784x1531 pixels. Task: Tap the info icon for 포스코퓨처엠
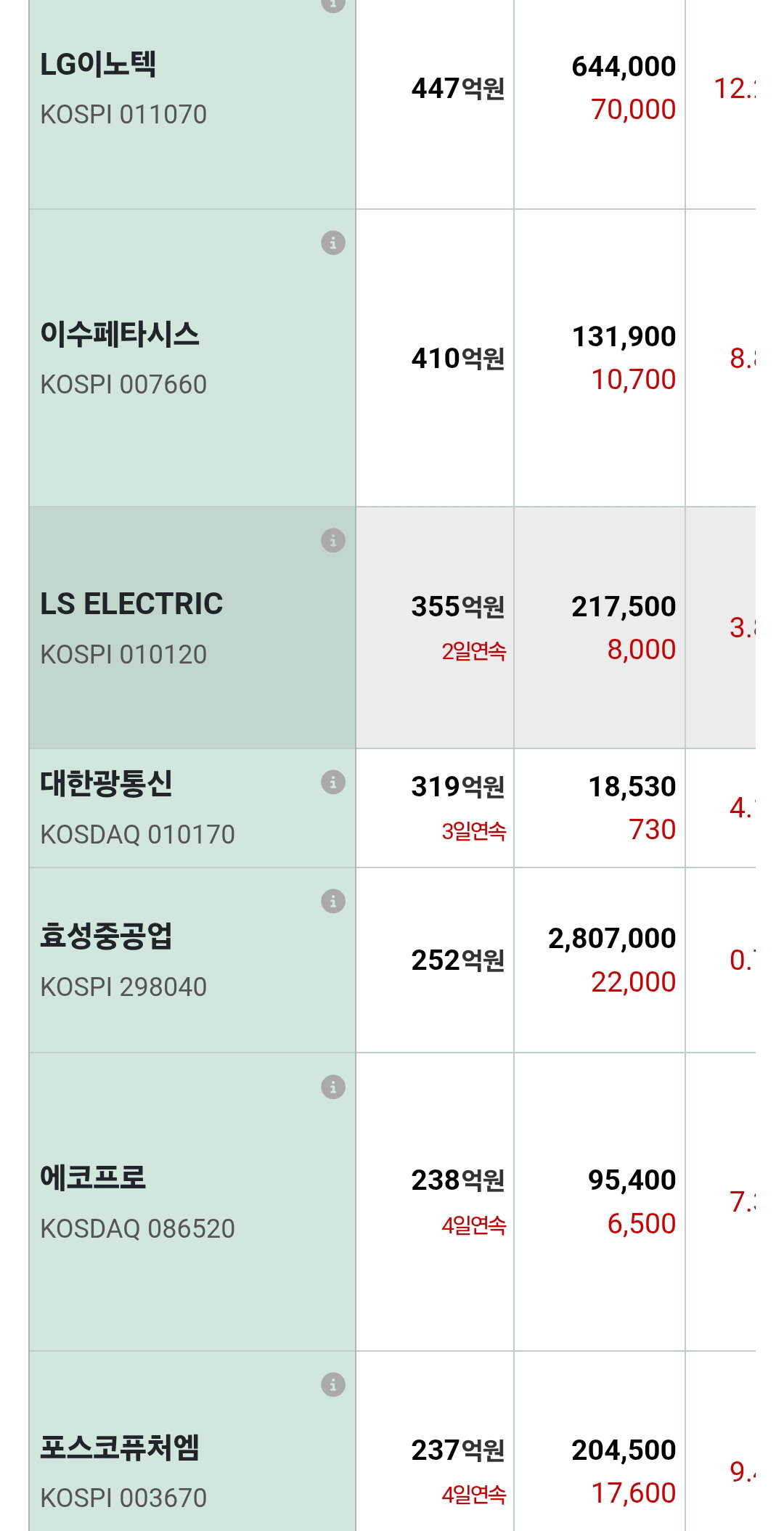click(x=333, y=1385)
